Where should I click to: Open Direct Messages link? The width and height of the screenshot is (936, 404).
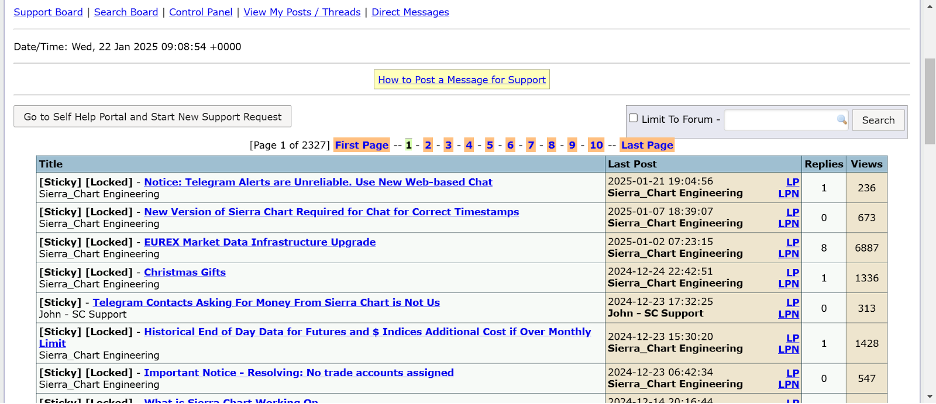410,12
